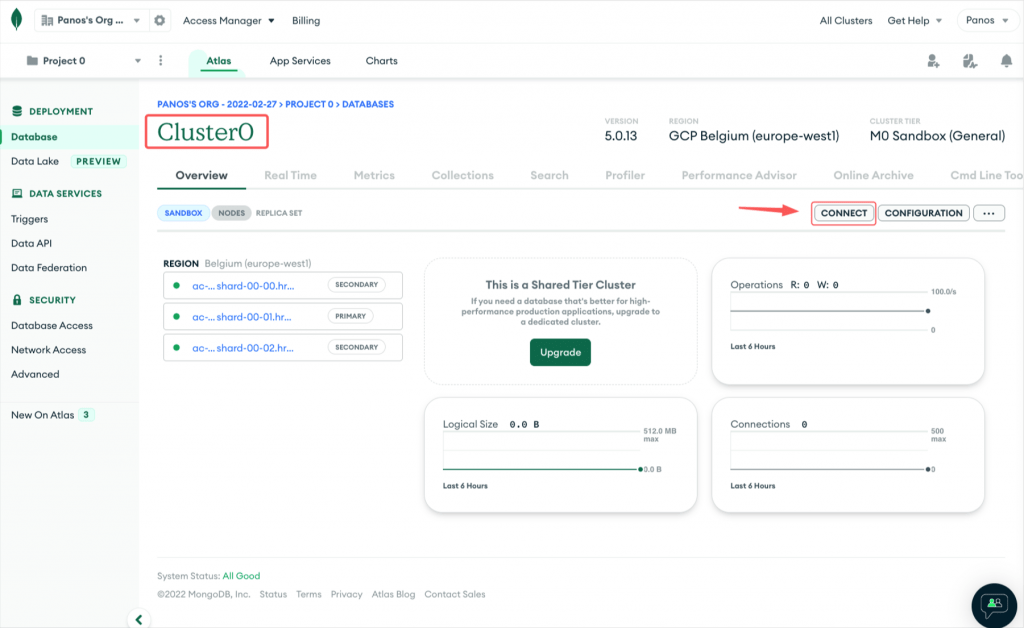Click the MongoDB leaf logo

pos(17,20)
